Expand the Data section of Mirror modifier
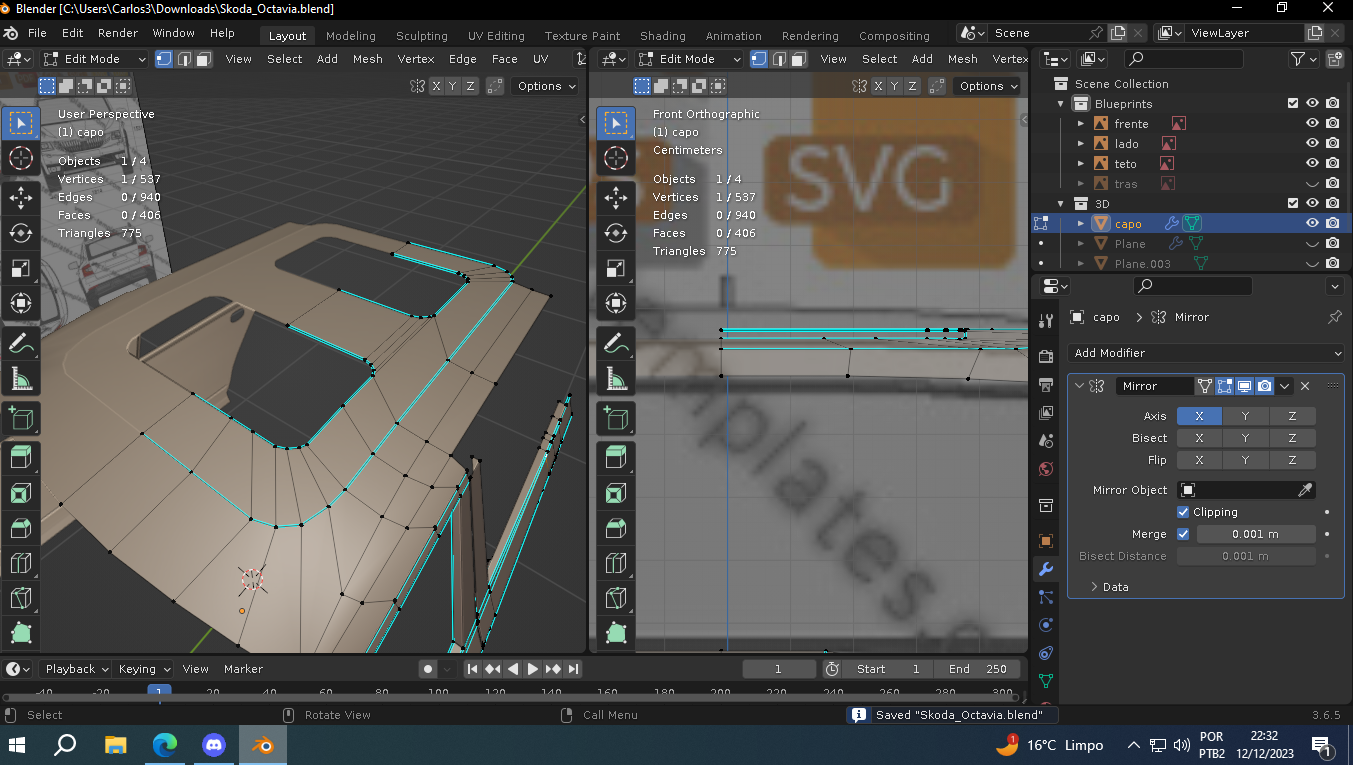This screenshot has height=765, width=1353. (1110, 587)
